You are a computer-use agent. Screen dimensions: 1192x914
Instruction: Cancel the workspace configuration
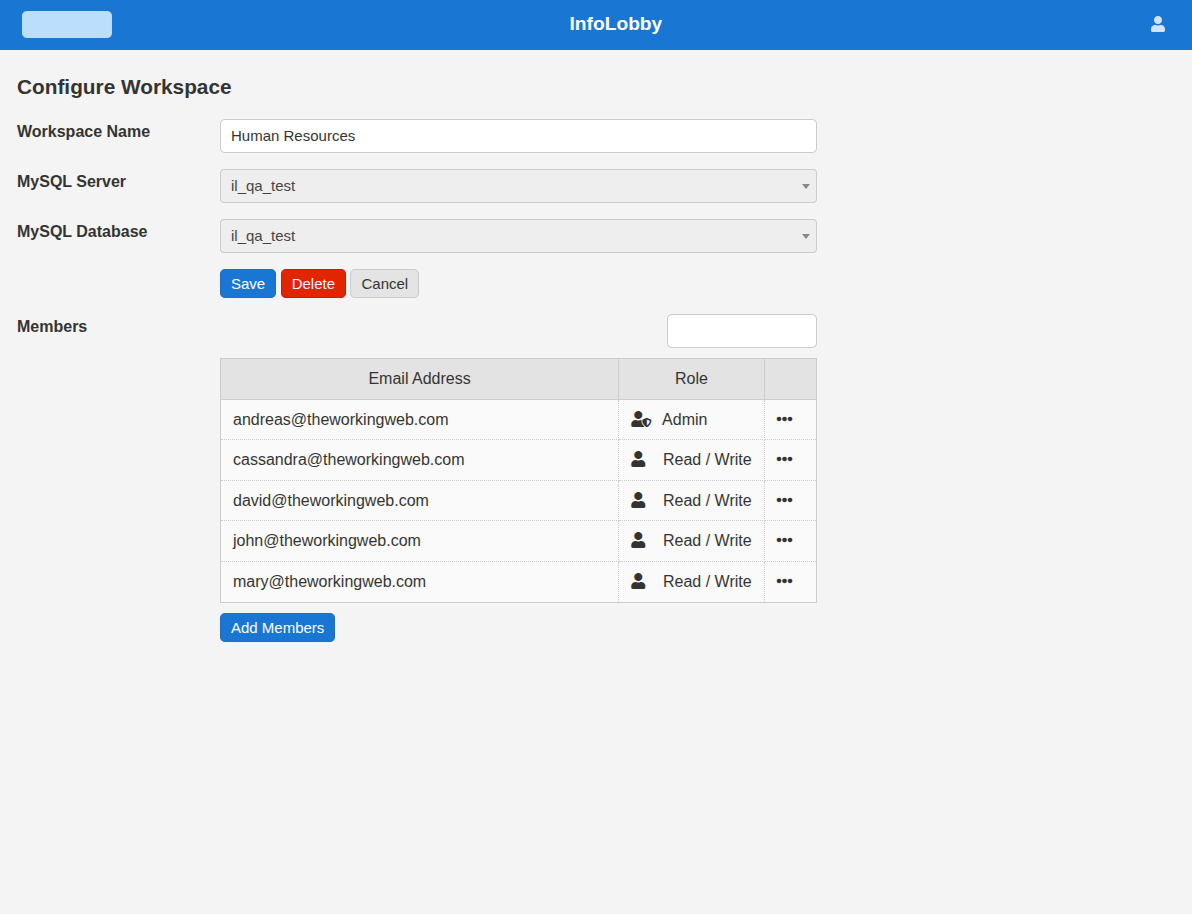(x=384, y=284)
